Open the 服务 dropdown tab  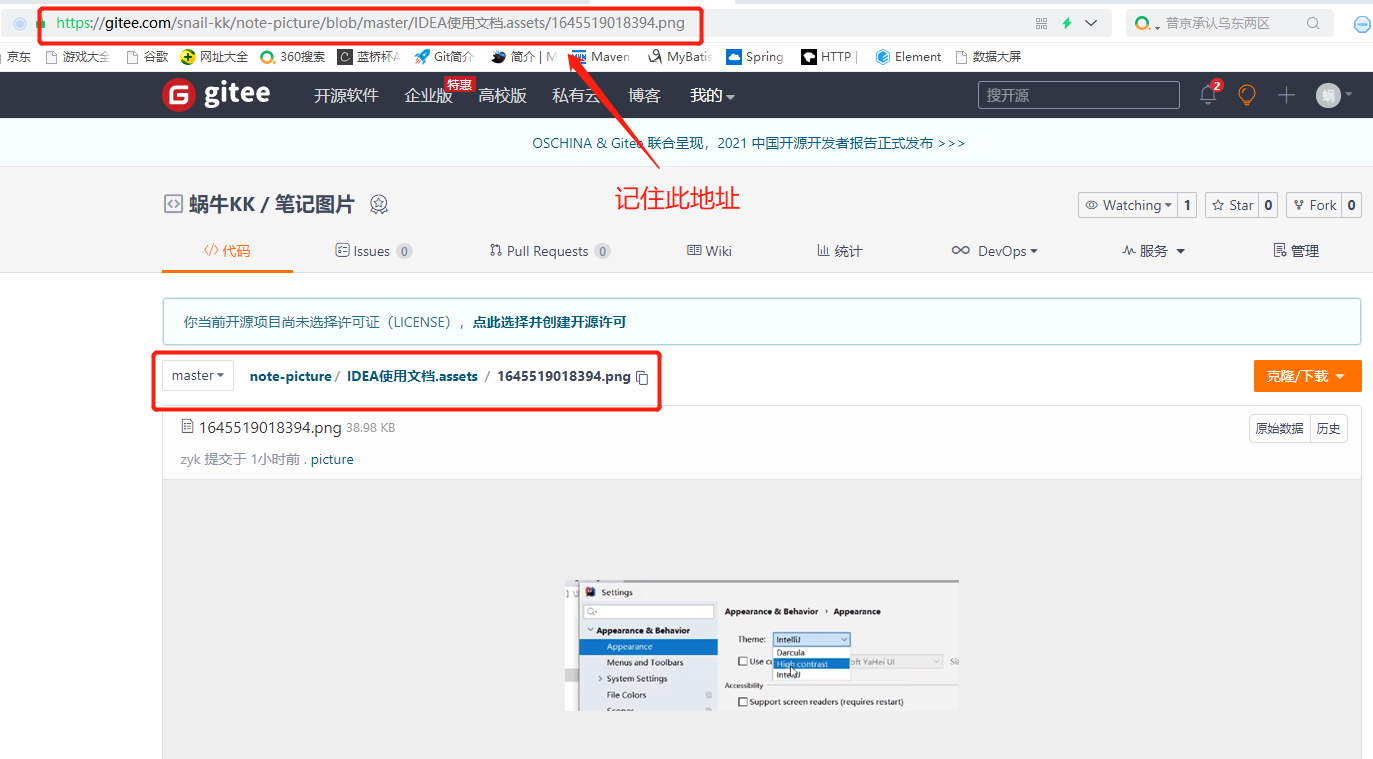(x=1153, y=251)
